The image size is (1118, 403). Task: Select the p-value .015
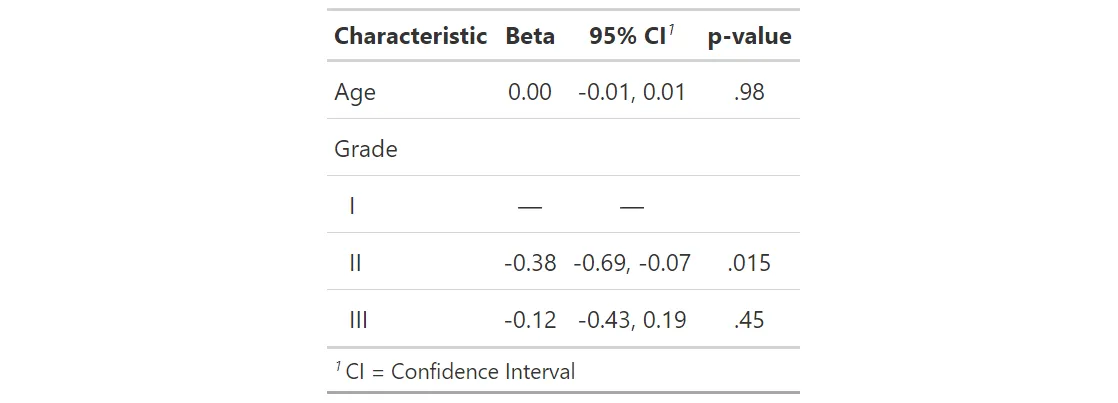tap(749, 264)
